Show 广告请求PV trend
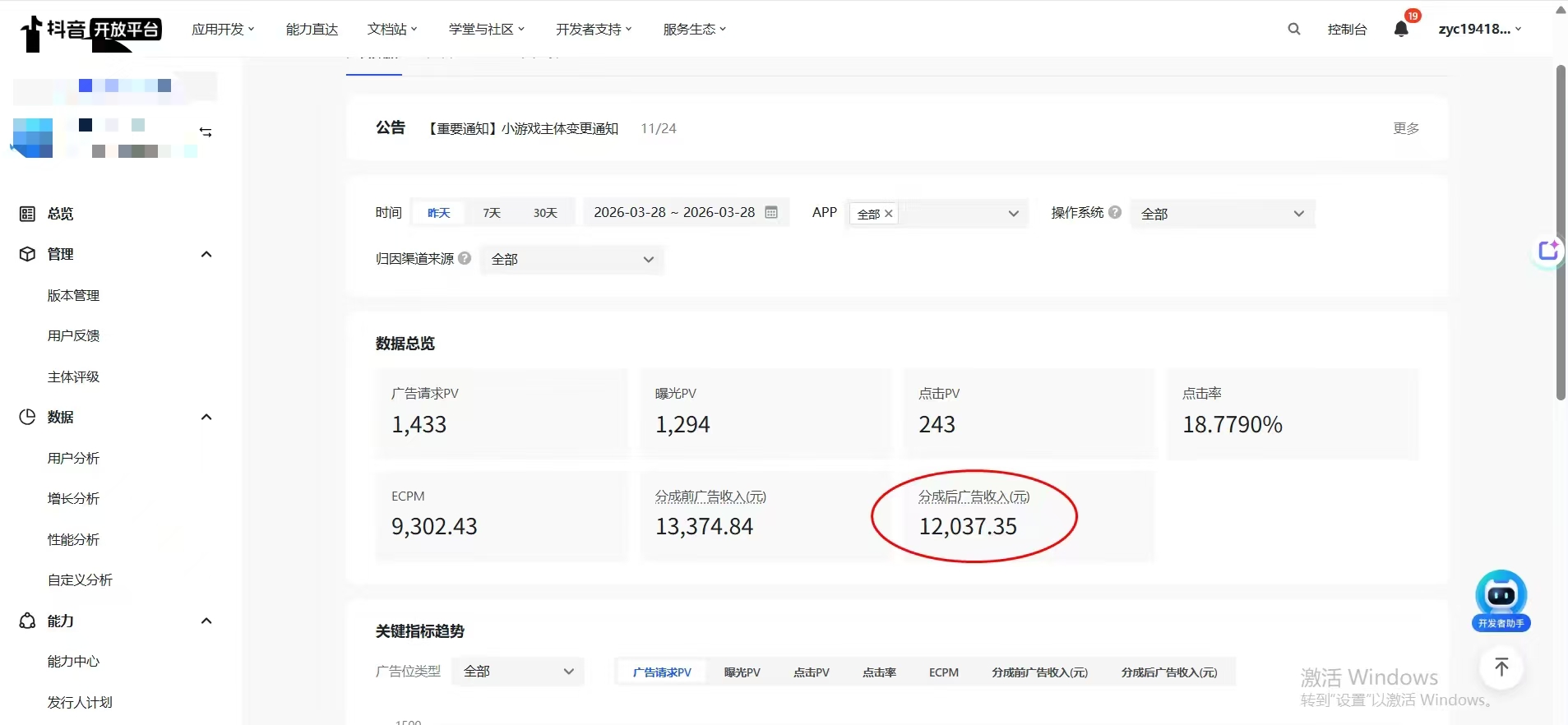The height and width of the screenshot is (725, 1568). [x=662, y=672]
